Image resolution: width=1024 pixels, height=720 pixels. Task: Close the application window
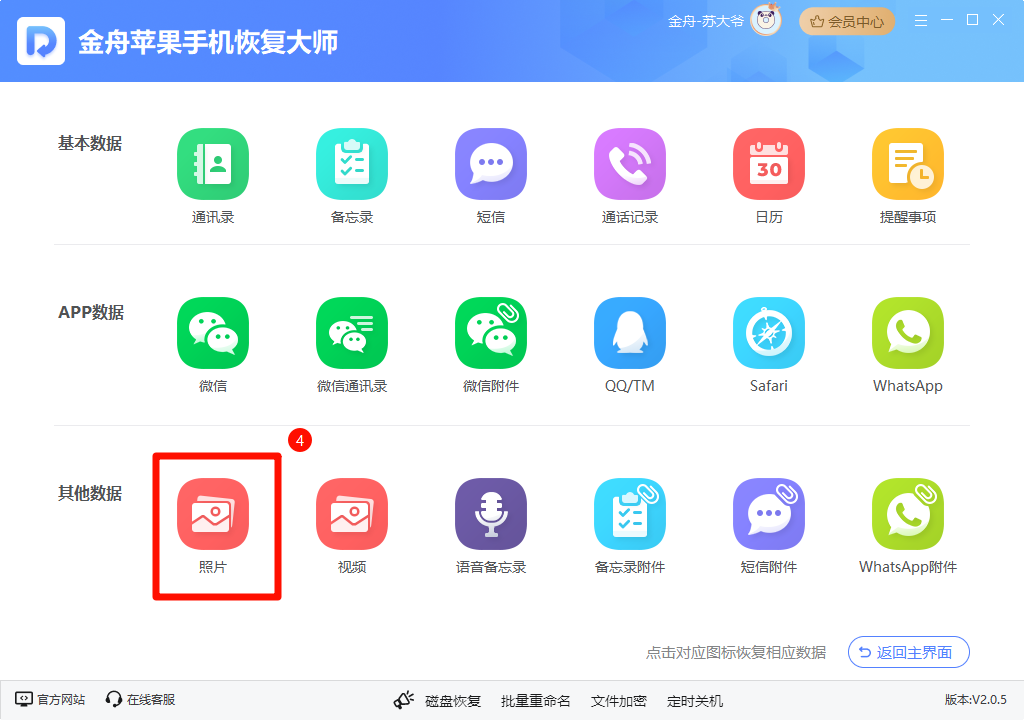point(999,20)
